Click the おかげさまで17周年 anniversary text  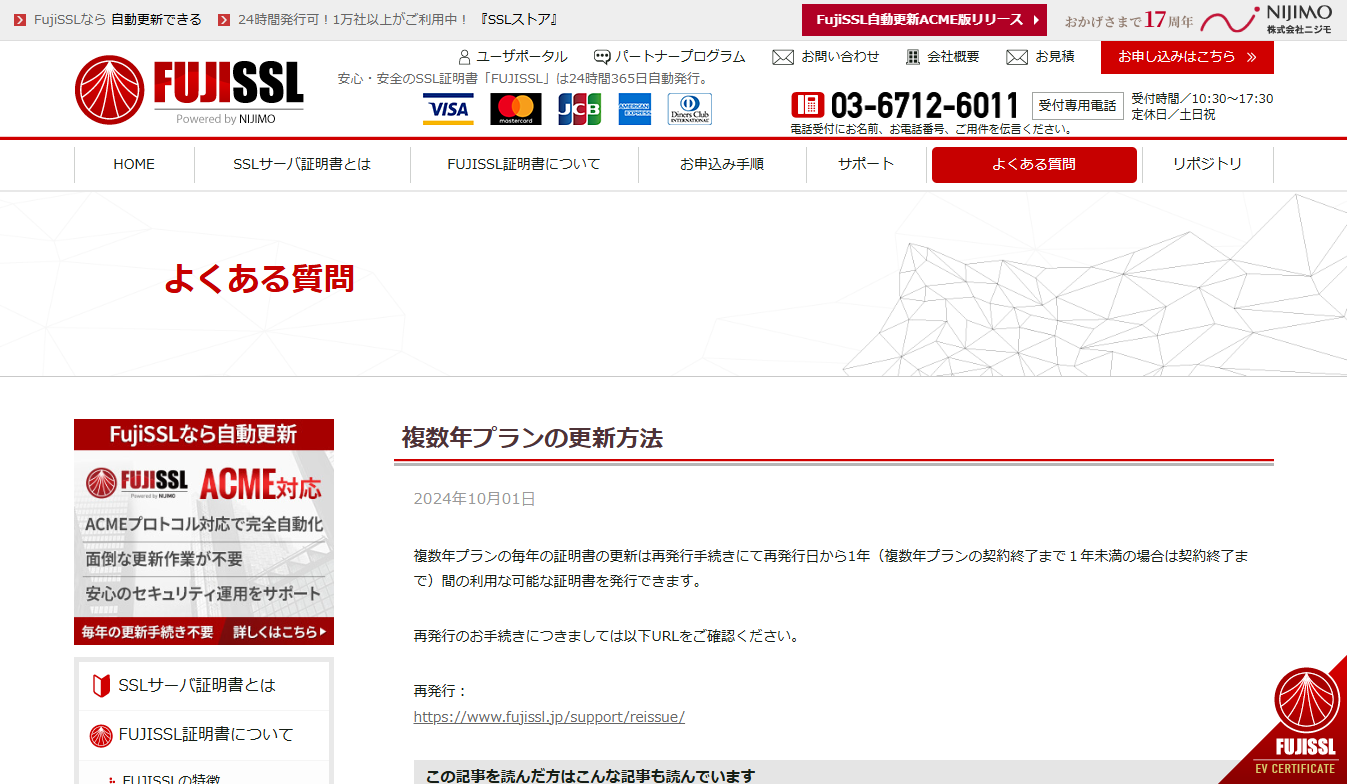pos(1129,20)
